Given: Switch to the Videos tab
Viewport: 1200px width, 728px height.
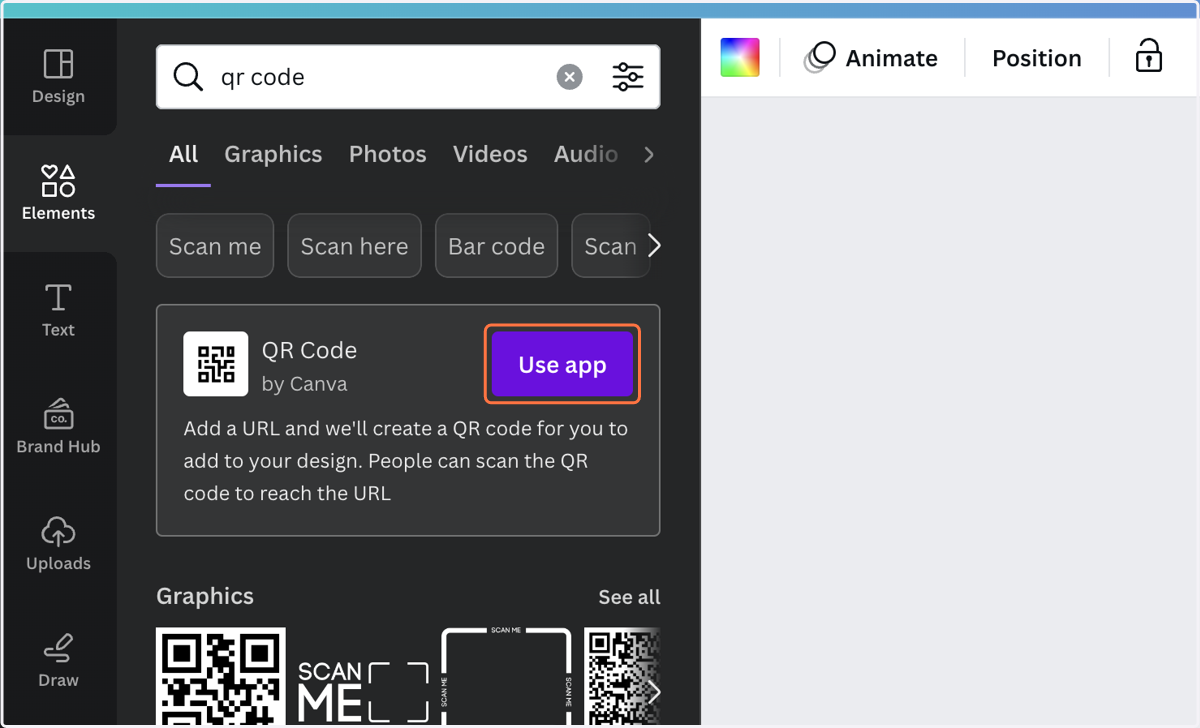Looking at the screenshot, I should pos(490,154).
